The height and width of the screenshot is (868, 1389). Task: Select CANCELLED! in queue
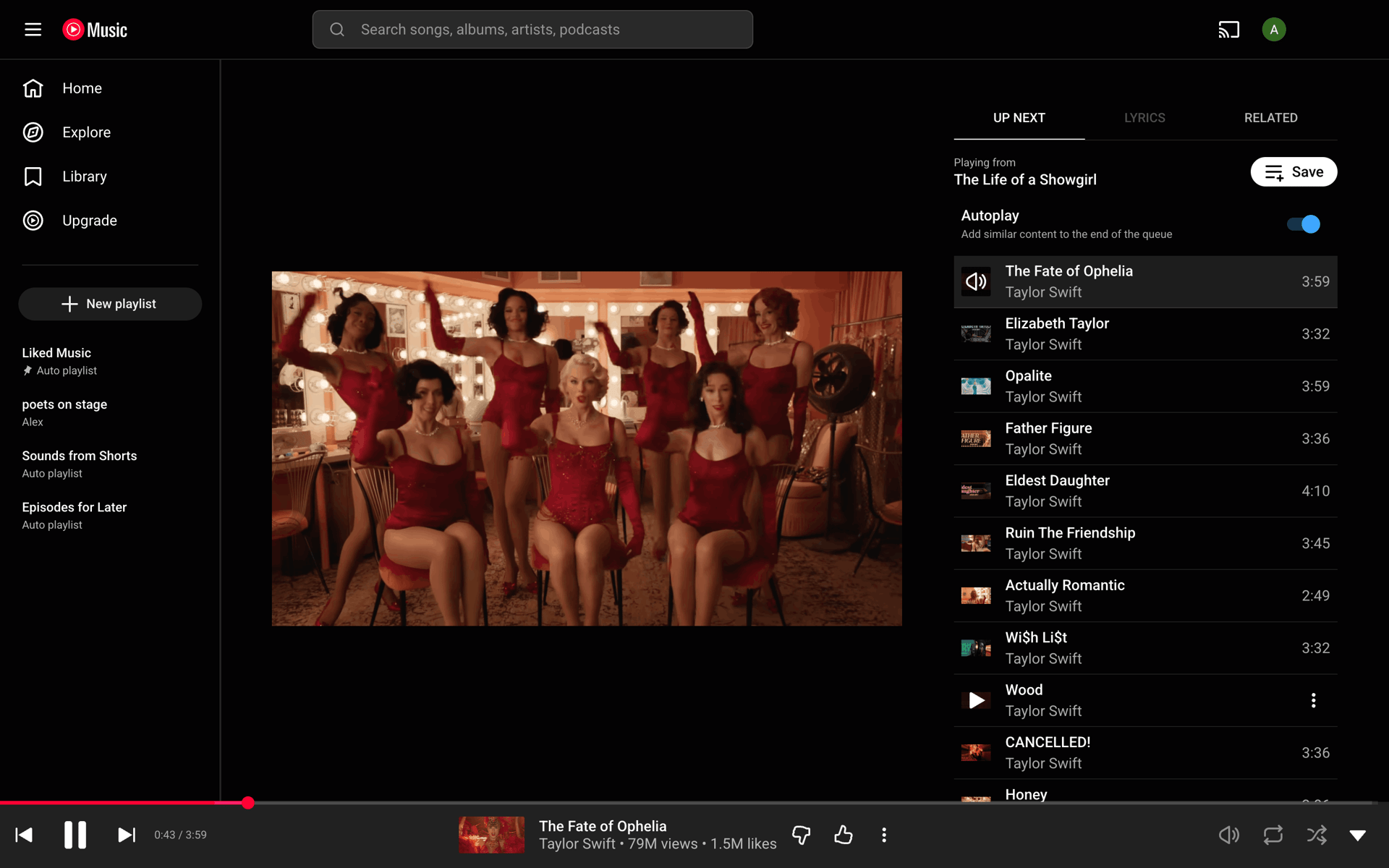(1145, 753)
